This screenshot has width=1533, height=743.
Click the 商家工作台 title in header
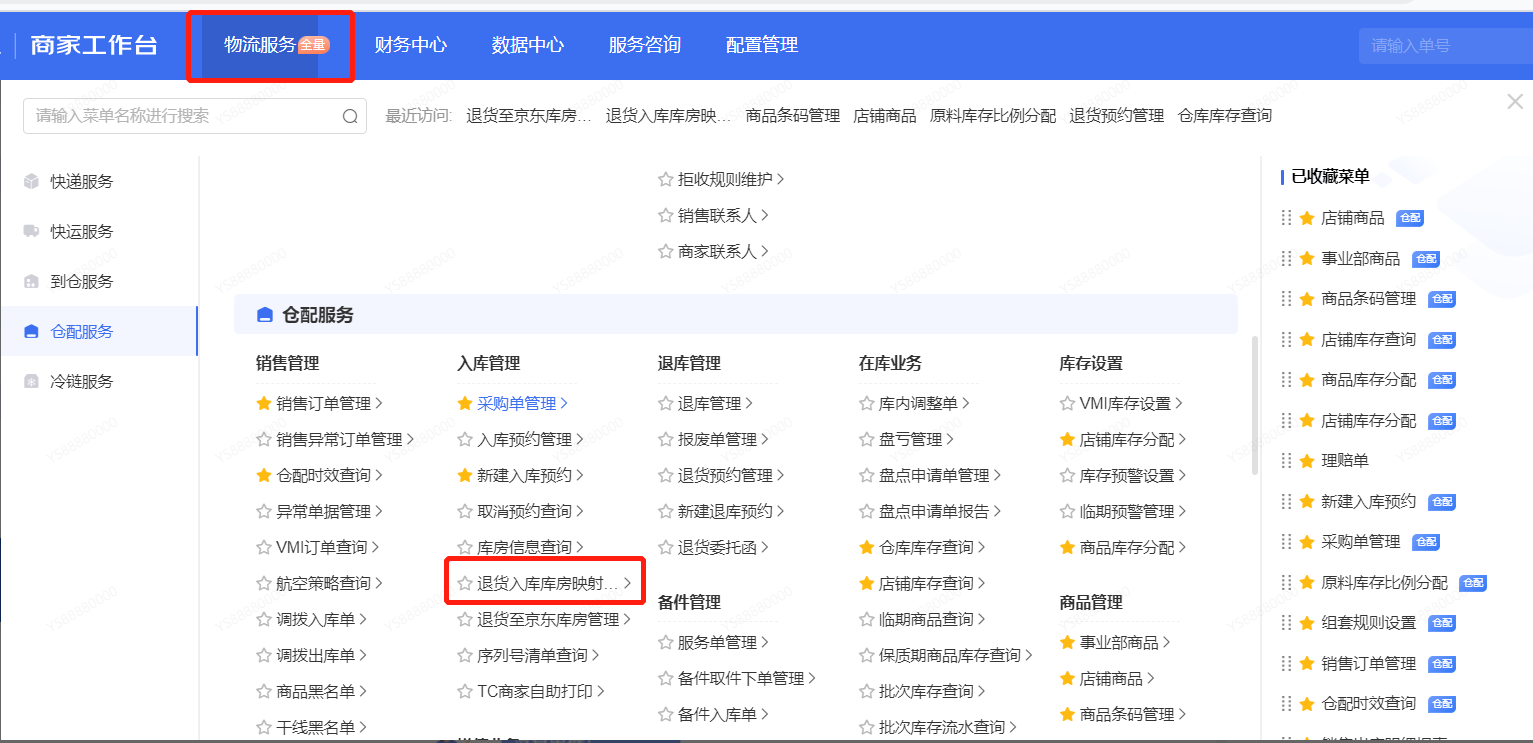pyautogui.click(x=94, y=45)
